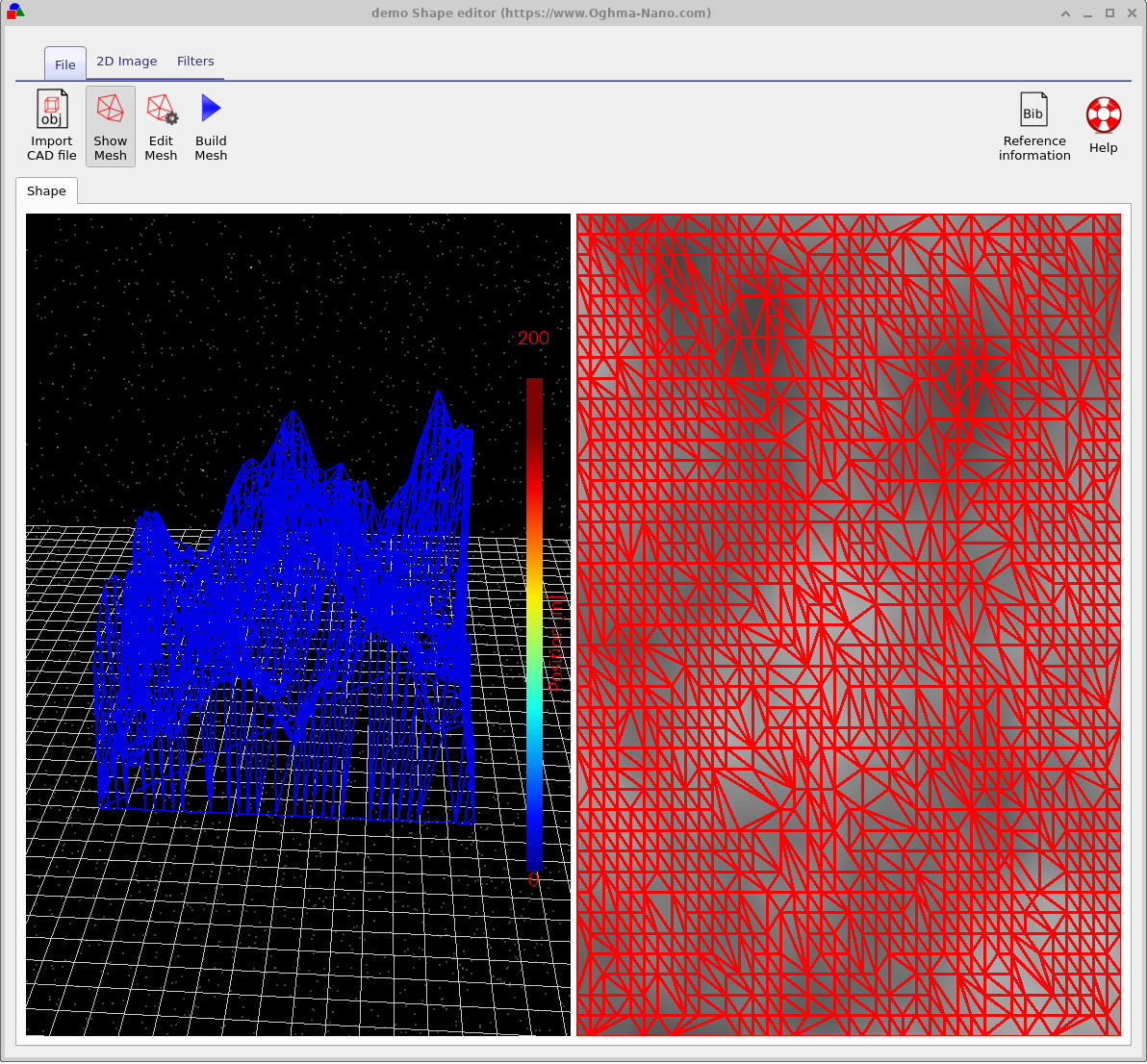Click the obj cube icon on Import CAD file

51,109
